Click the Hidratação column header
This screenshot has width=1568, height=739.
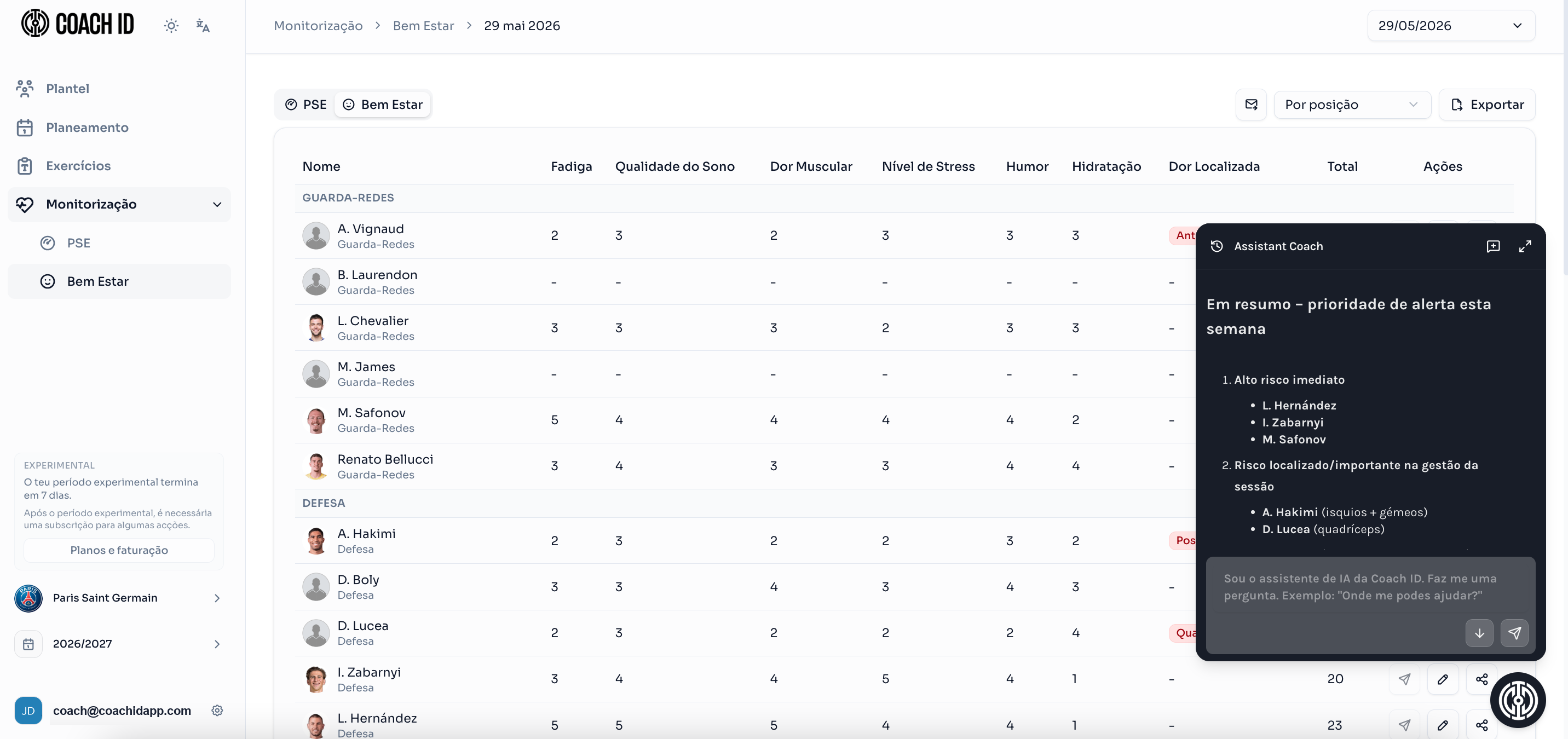click(x=1106, y=166)
